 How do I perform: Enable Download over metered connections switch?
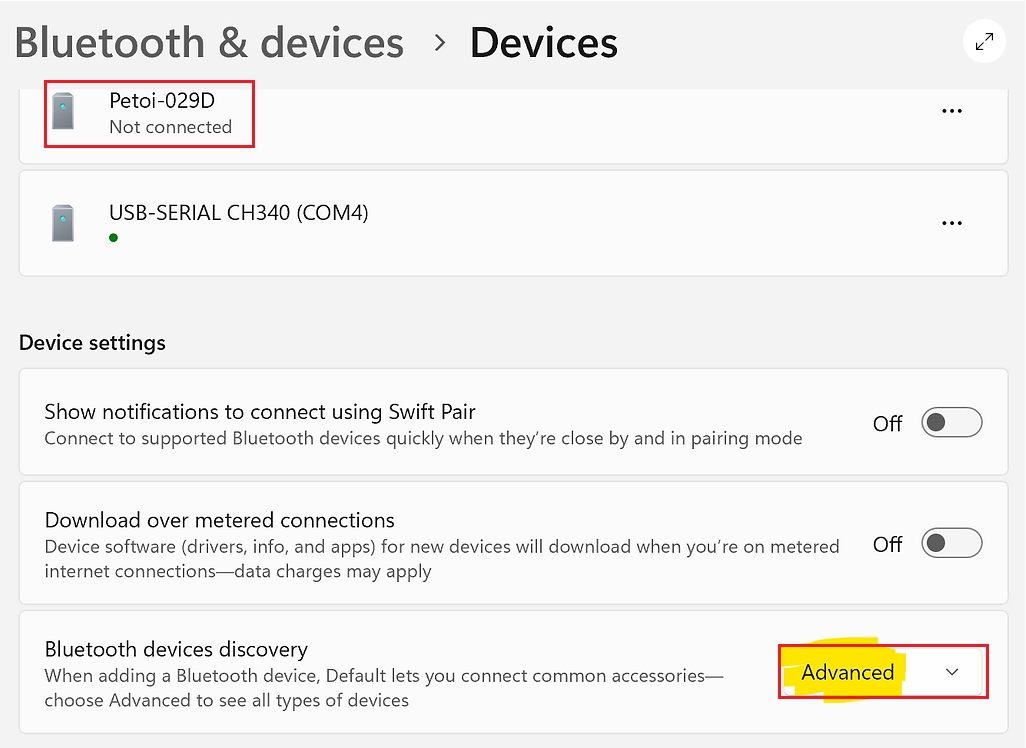click(951, 544)
